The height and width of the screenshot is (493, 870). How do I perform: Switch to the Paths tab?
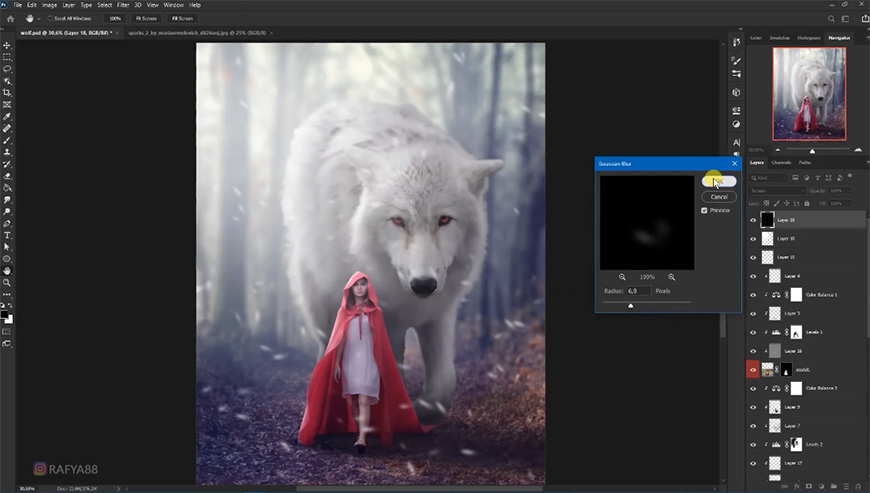(805, 162)
